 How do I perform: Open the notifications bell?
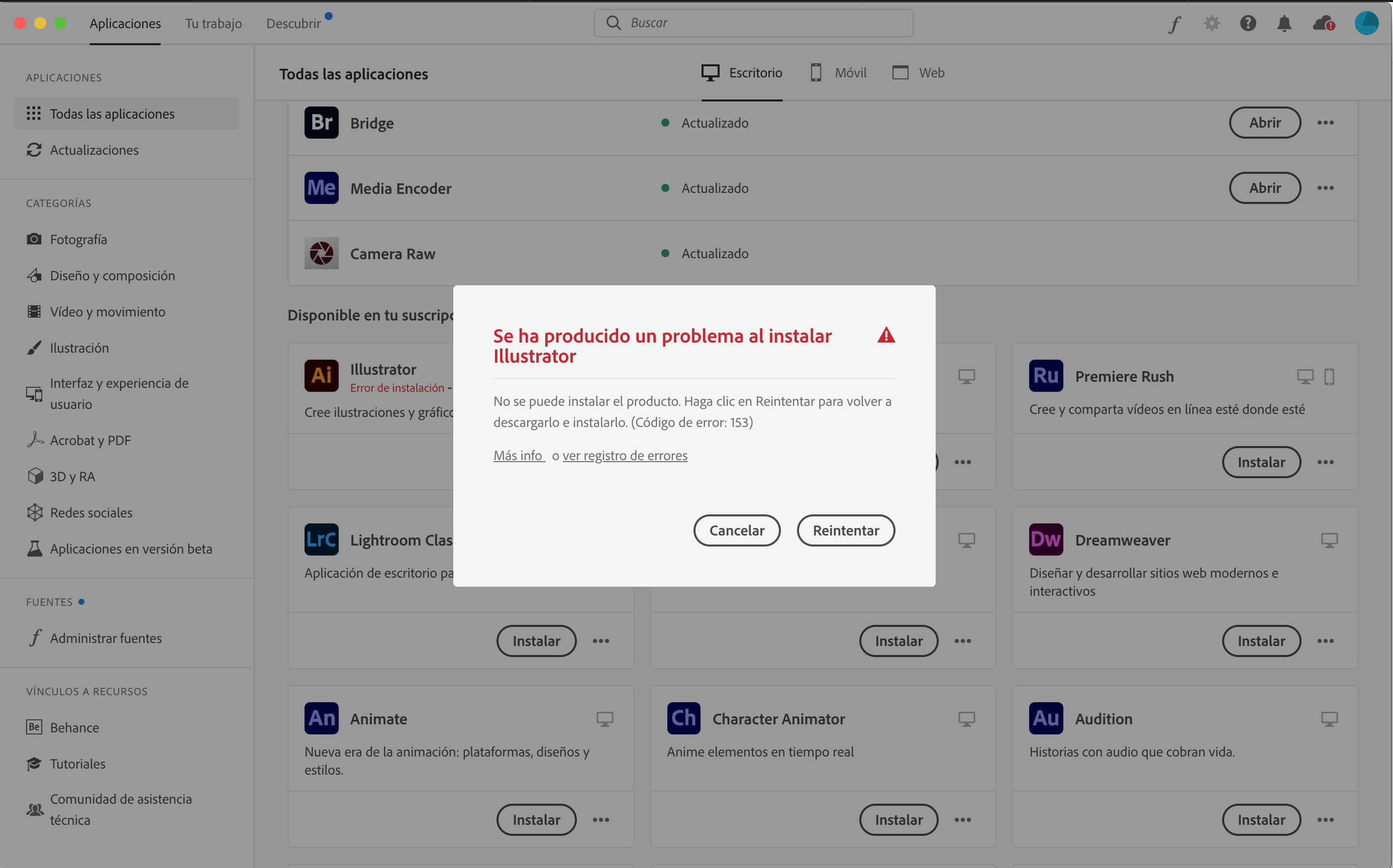click(x=1284, y=23)
